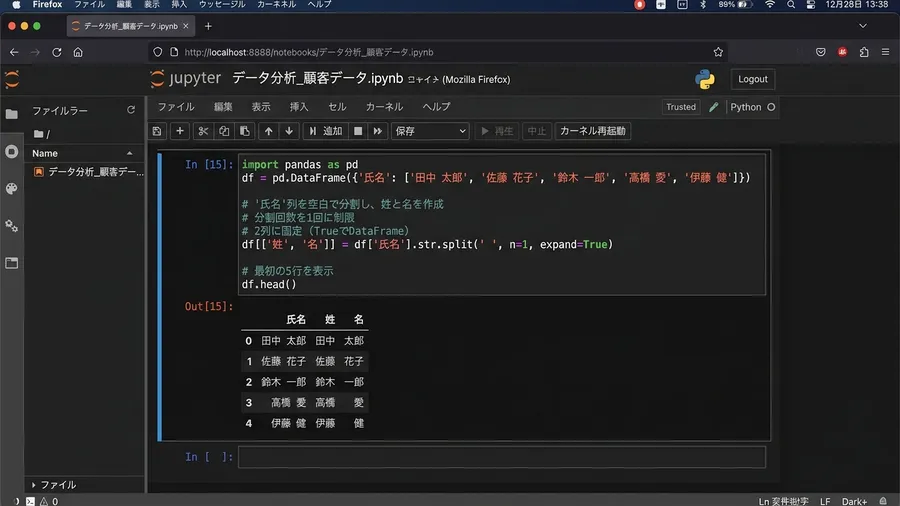Image resolution: width=900 pixels, height=506 pixels.
Task: Expand the ファイル section at sidebar bottom
Action: pos(55,485)
